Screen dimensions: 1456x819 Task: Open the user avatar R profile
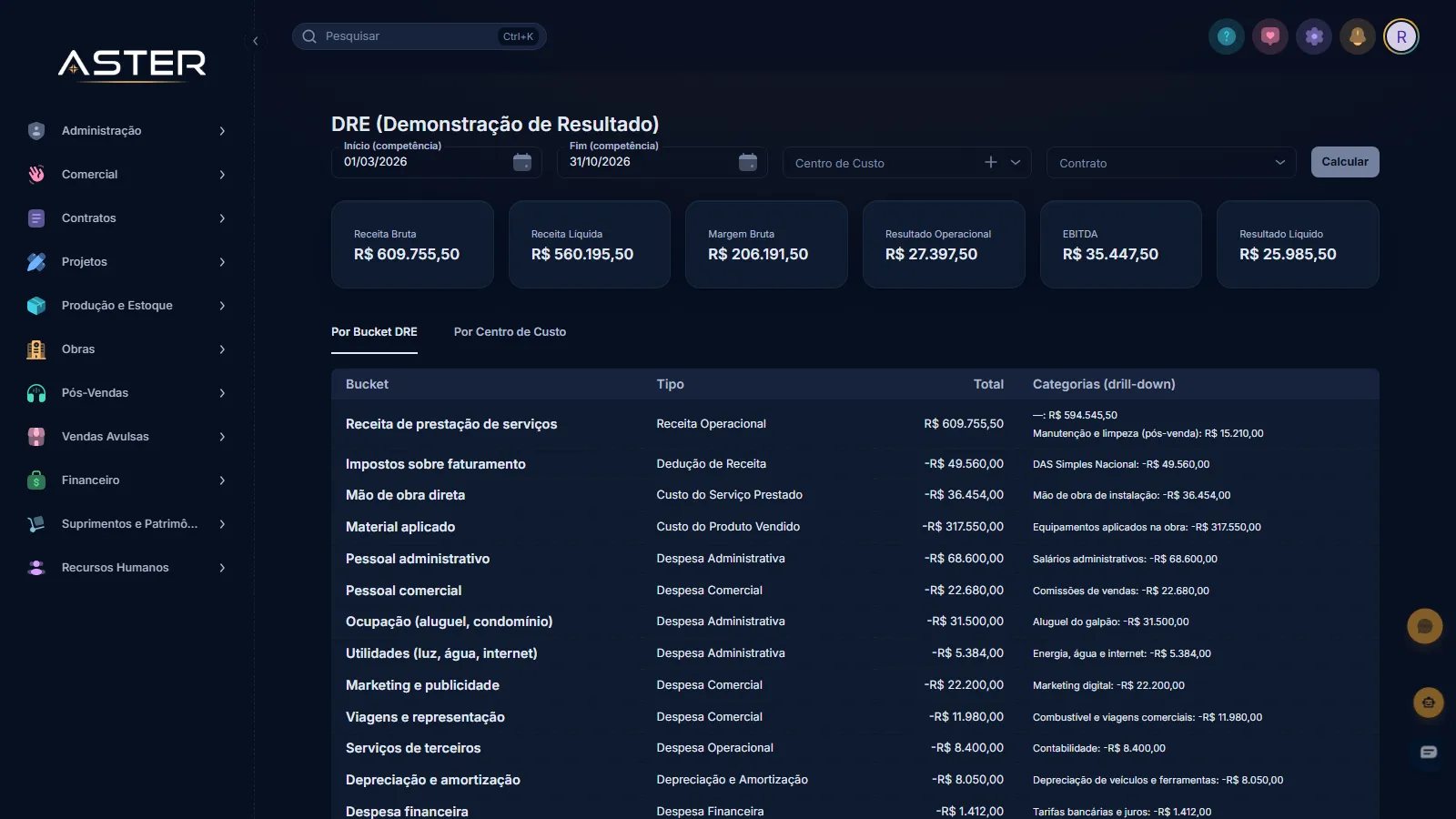(x=1401, y=36)
